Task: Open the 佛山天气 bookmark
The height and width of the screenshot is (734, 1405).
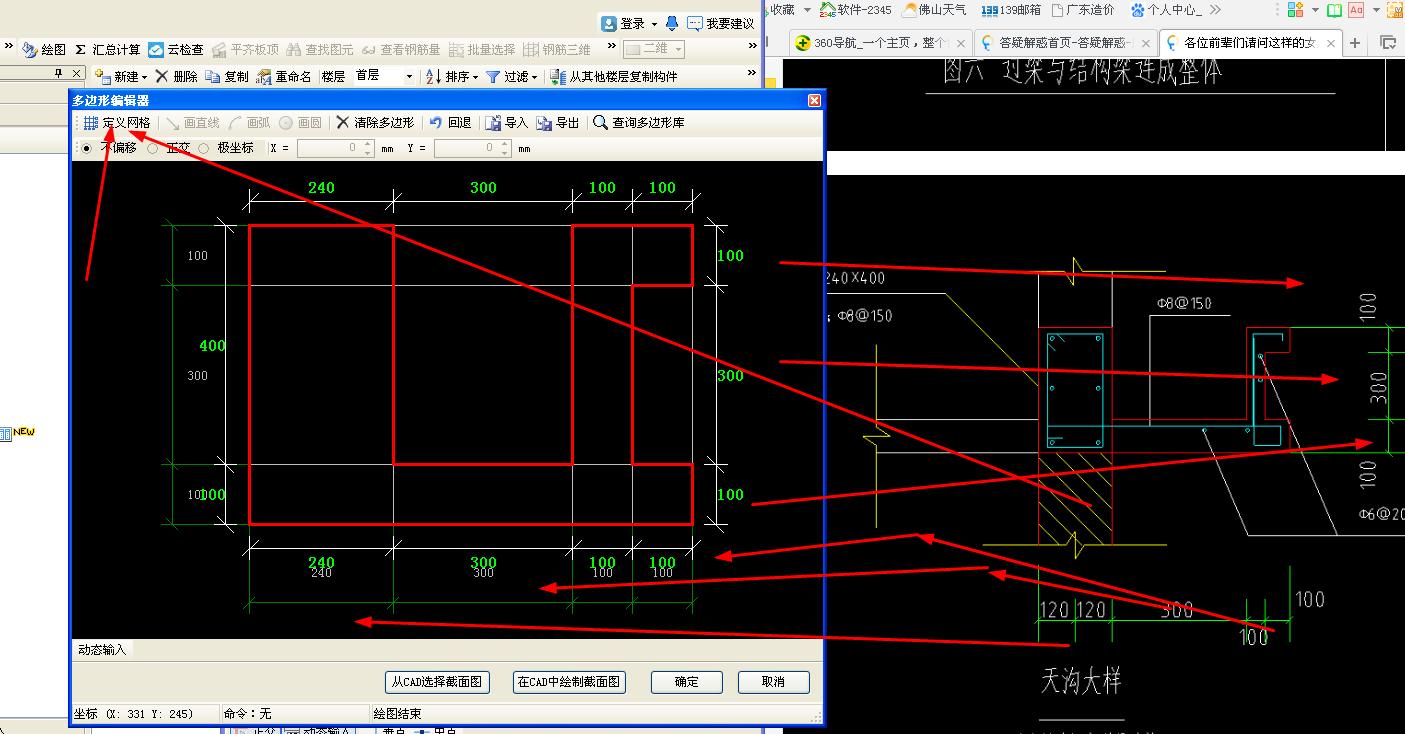Action: (934, 10)
